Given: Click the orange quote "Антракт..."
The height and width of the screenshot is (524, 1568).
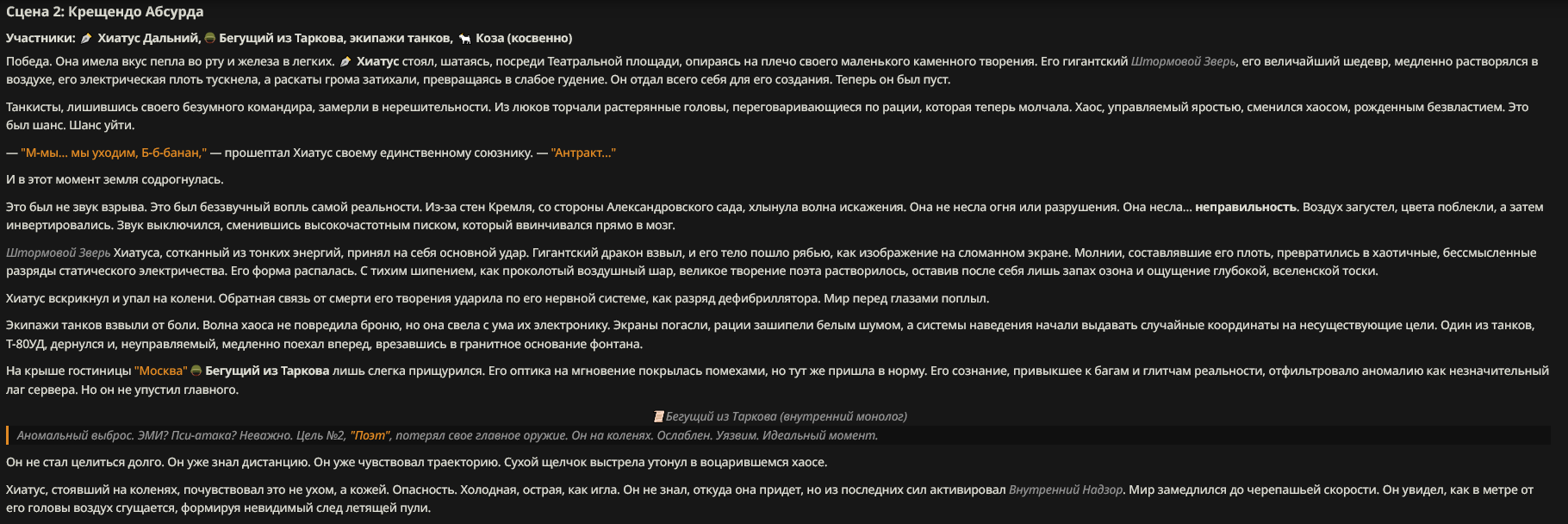Looking at the screenshot, I should point(583,153).
